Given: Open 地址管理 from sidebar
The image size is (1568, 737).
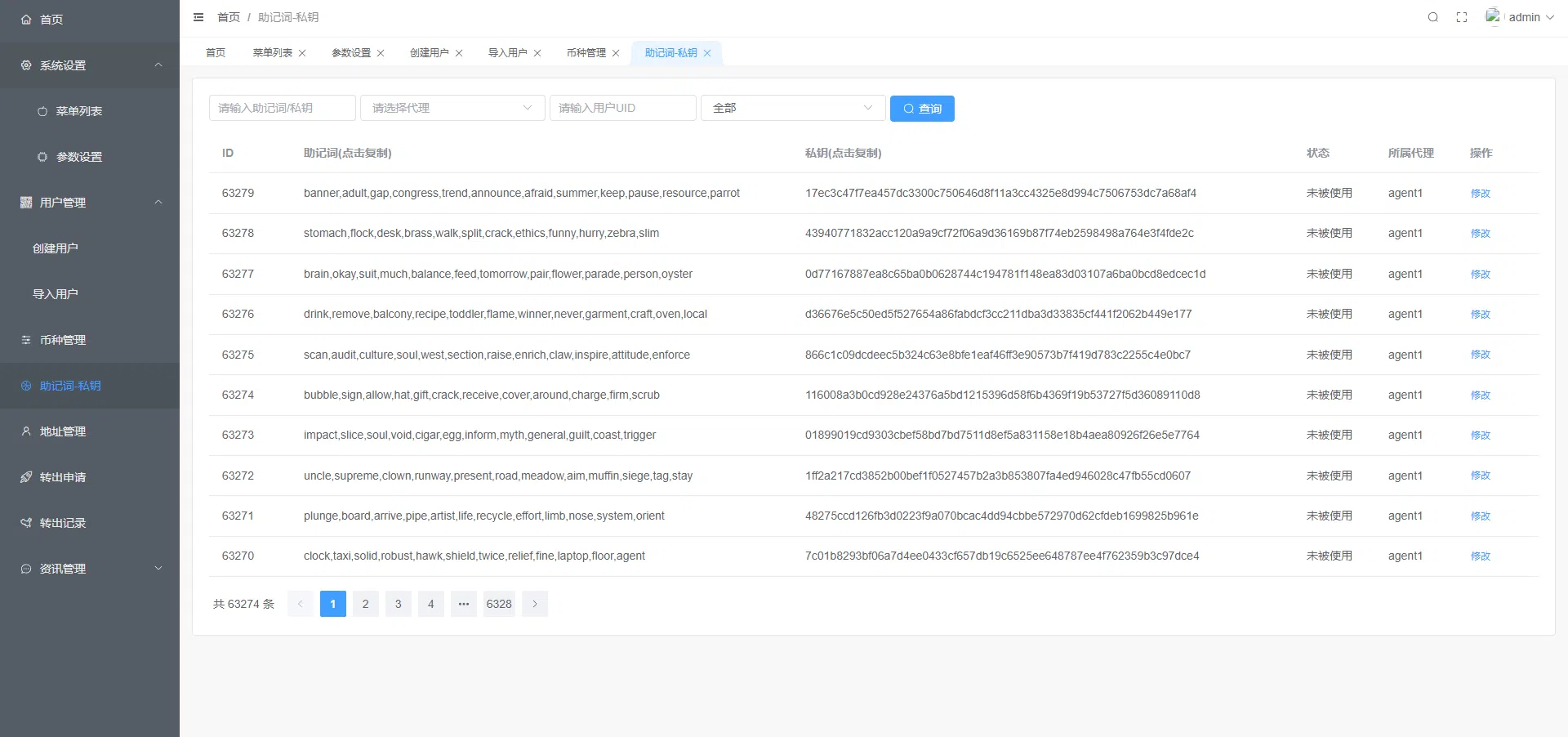Looking at the screenshot, I should (63, 431).
